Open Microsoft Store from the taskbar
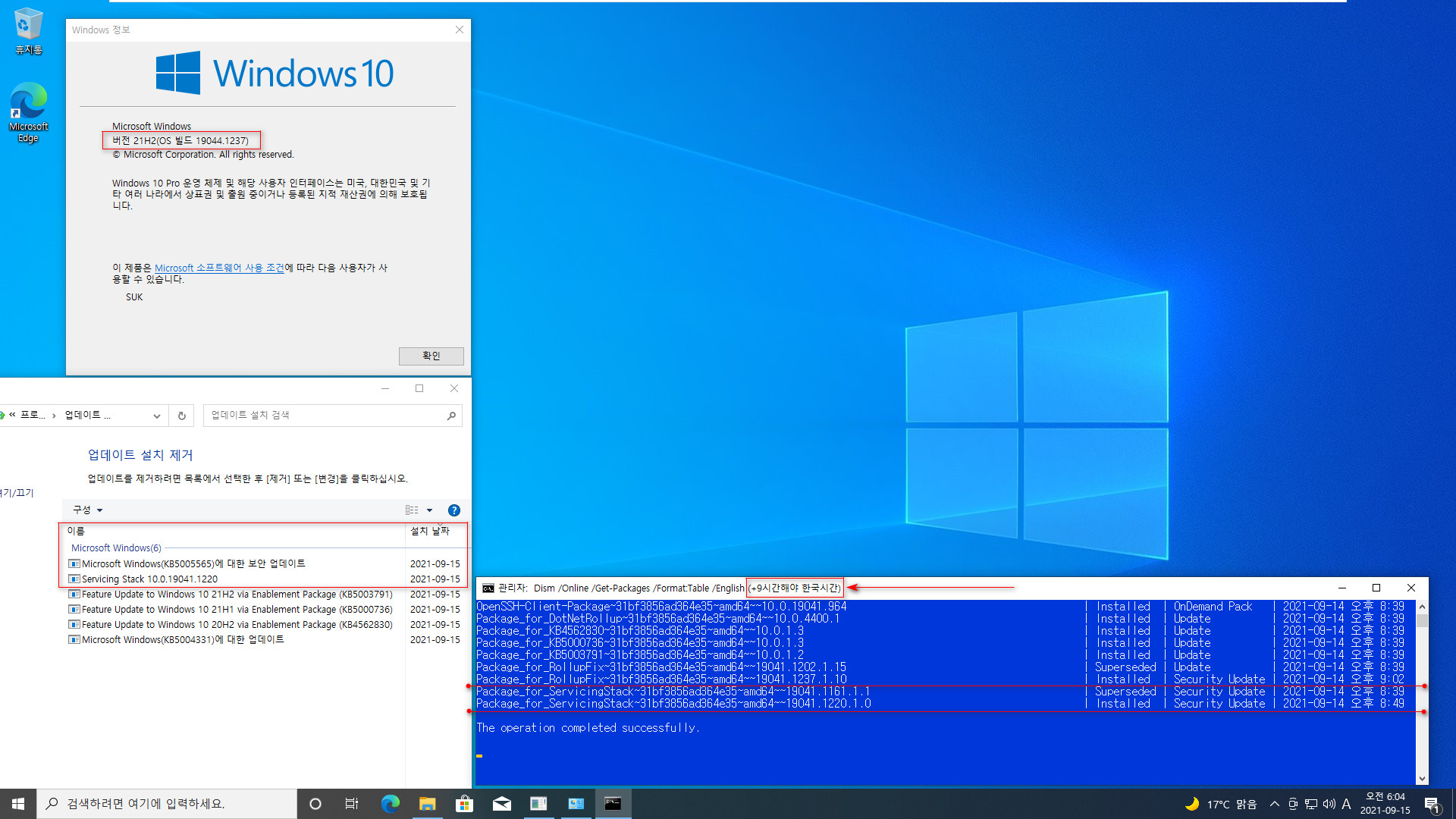The height and width of the screenshot is (819, 1456). click(x=464, y=803)
